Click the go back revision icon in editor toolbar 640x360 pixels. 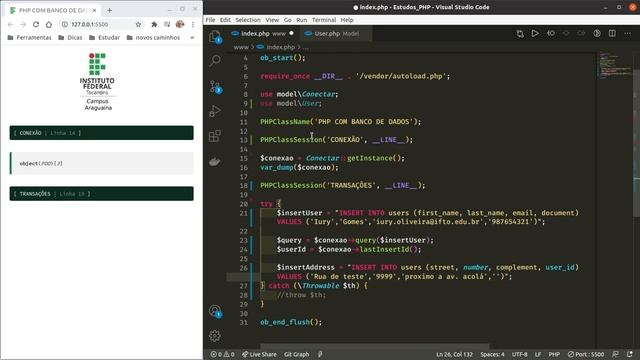[551, 33]
